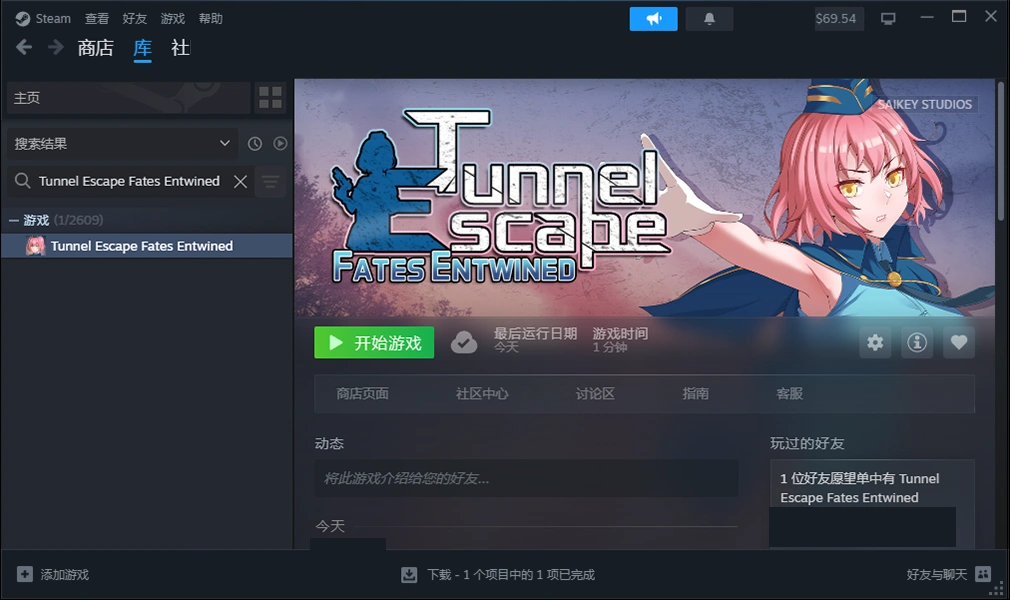
Task: Click the Steam logo in the menu bar
Action: click(23, 19)
